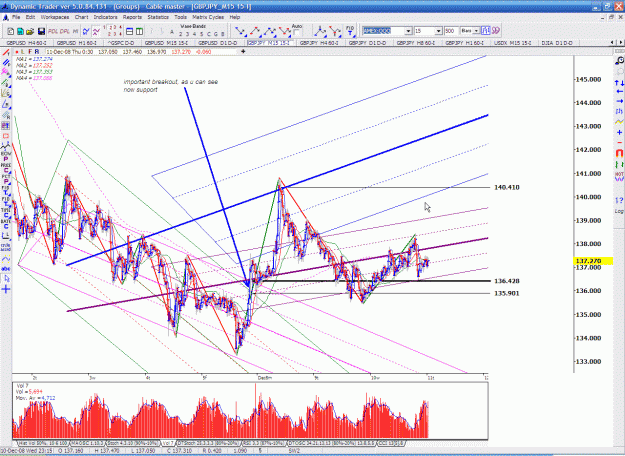Click the R button in chart header
Screen dimensions: 625x456
(x=37, y=52)
